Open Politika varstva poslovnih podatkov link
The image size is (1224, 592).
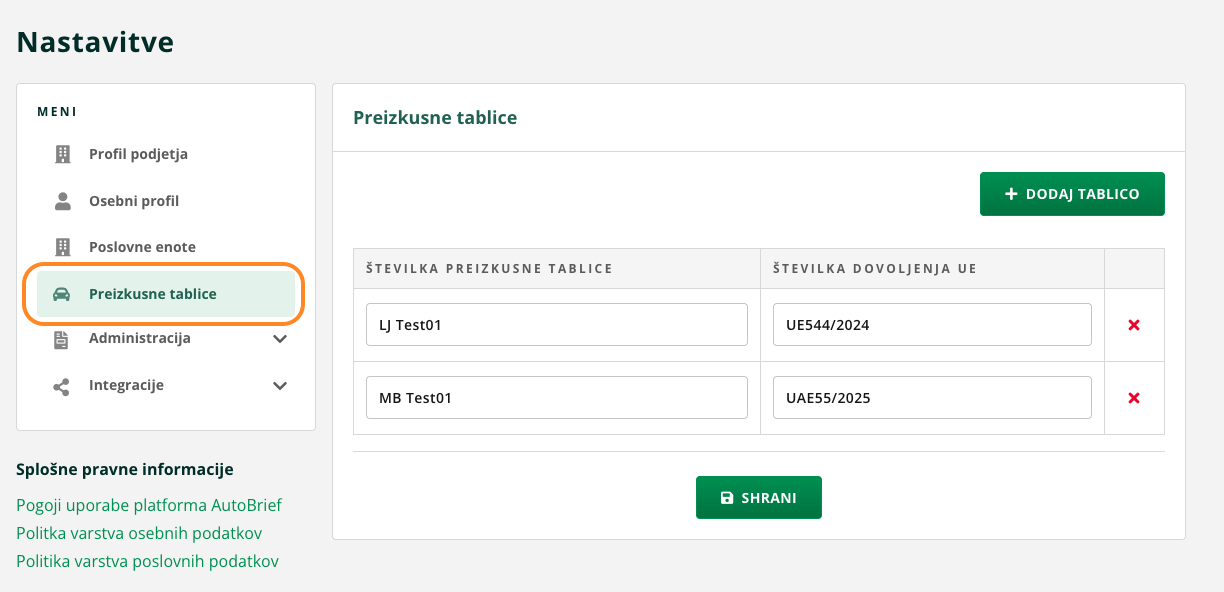click(147, 561)
